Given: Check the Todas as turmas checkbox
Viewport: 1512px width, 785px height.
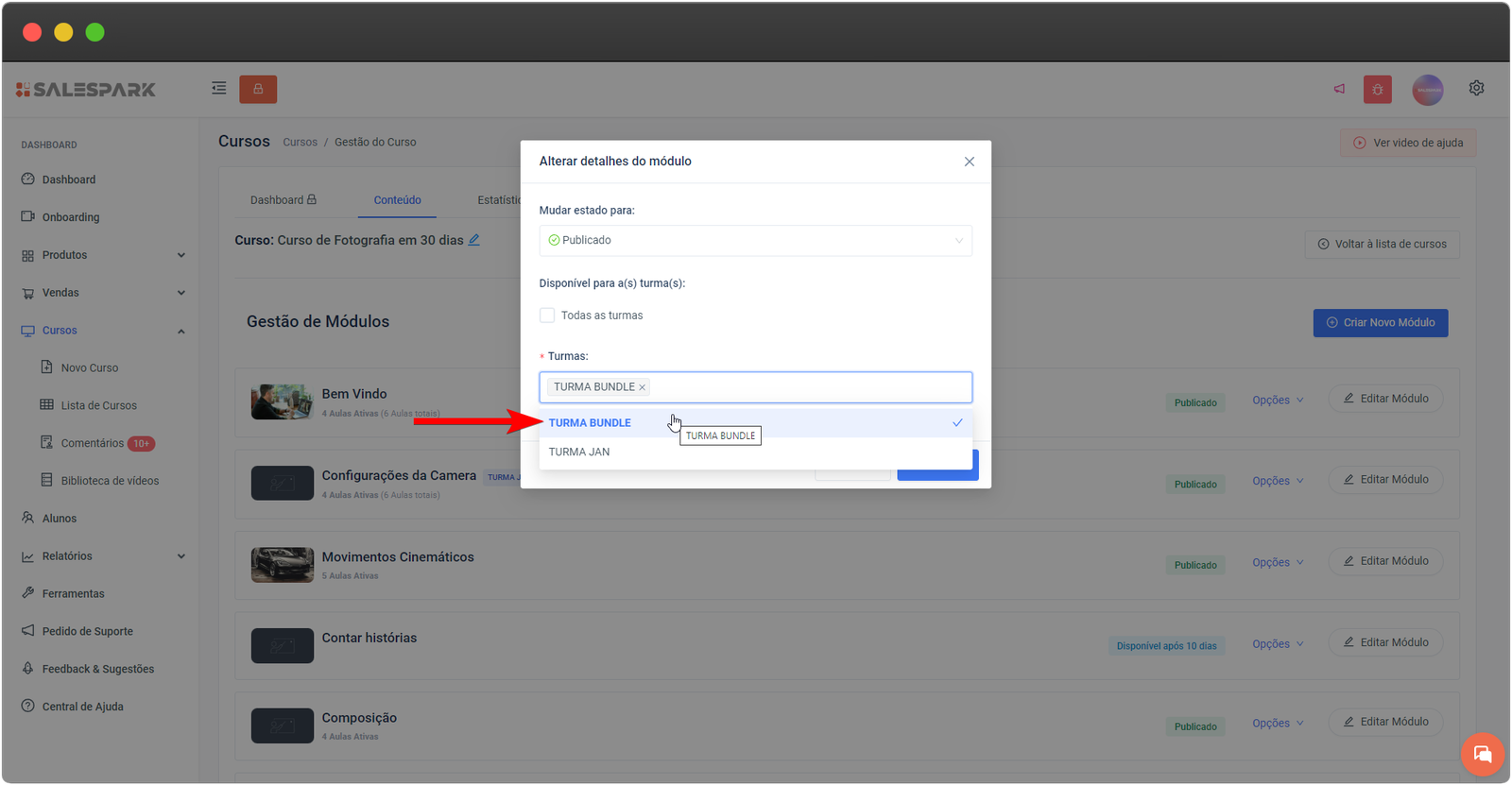Looking at the screenshot, I should click(x=547, y=316).
